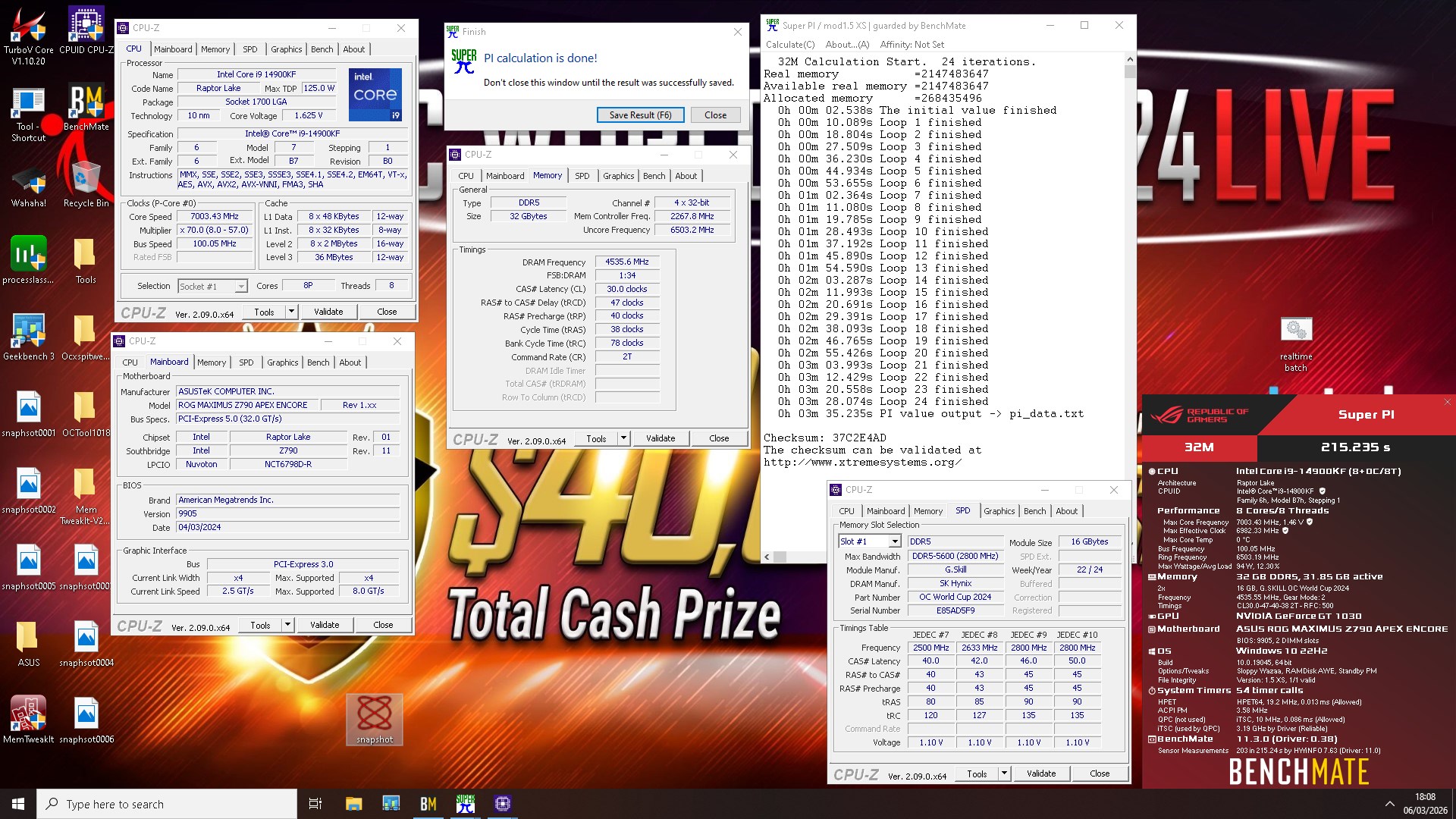Viewport: 1456px width, 819px height.
Task: Click Save Result (F6) button
Action: (x=640, y=115)
